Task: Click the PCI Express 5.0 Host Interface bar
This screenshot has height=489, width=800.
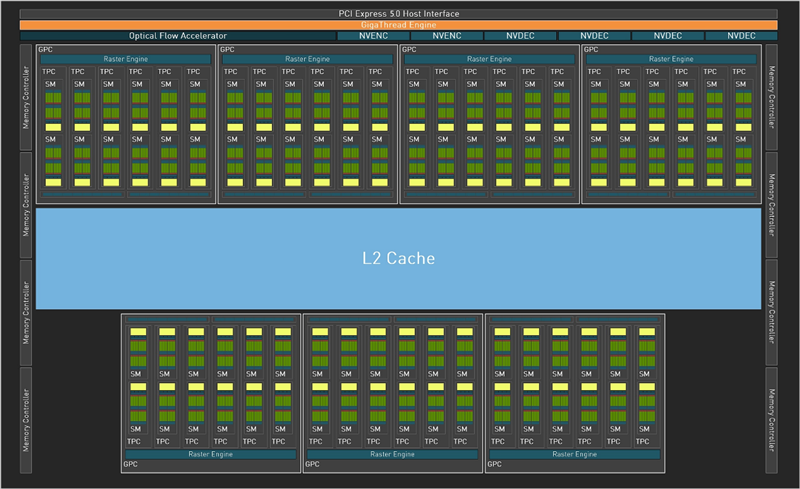Action: (399, 13)
